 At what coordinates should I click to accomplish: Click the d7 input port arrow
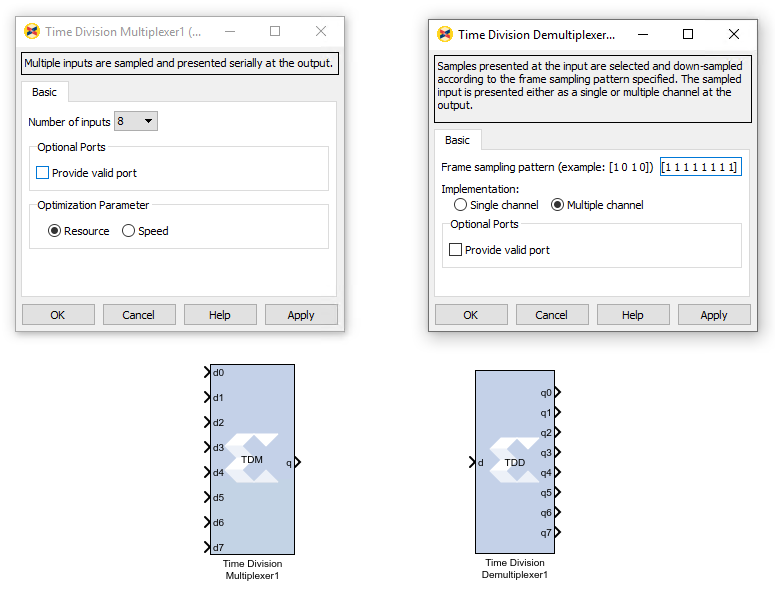(x=207, y=547)
